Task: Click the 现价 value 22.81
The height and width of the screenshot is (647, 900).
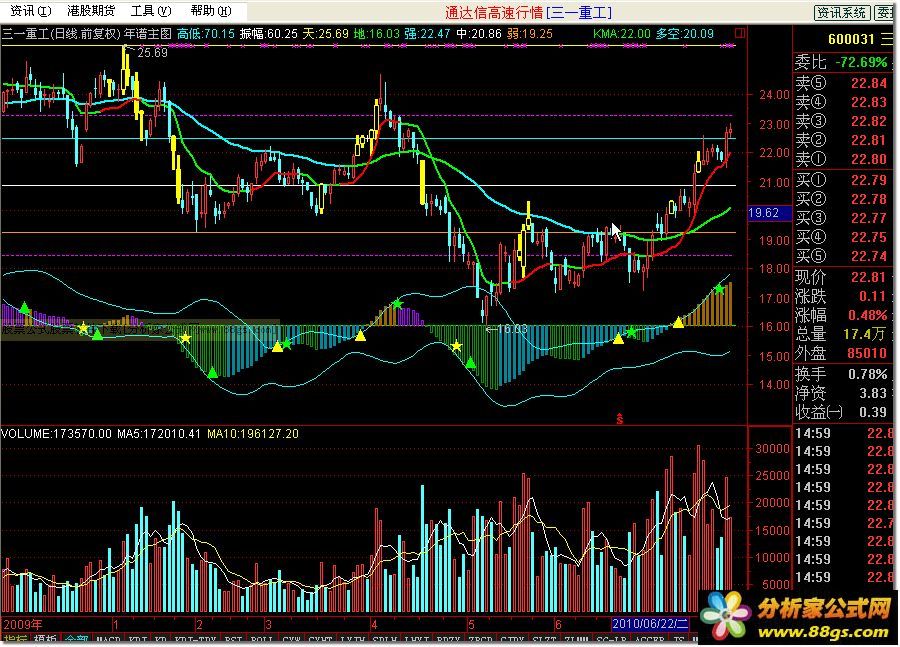Action: pos(868,277)
